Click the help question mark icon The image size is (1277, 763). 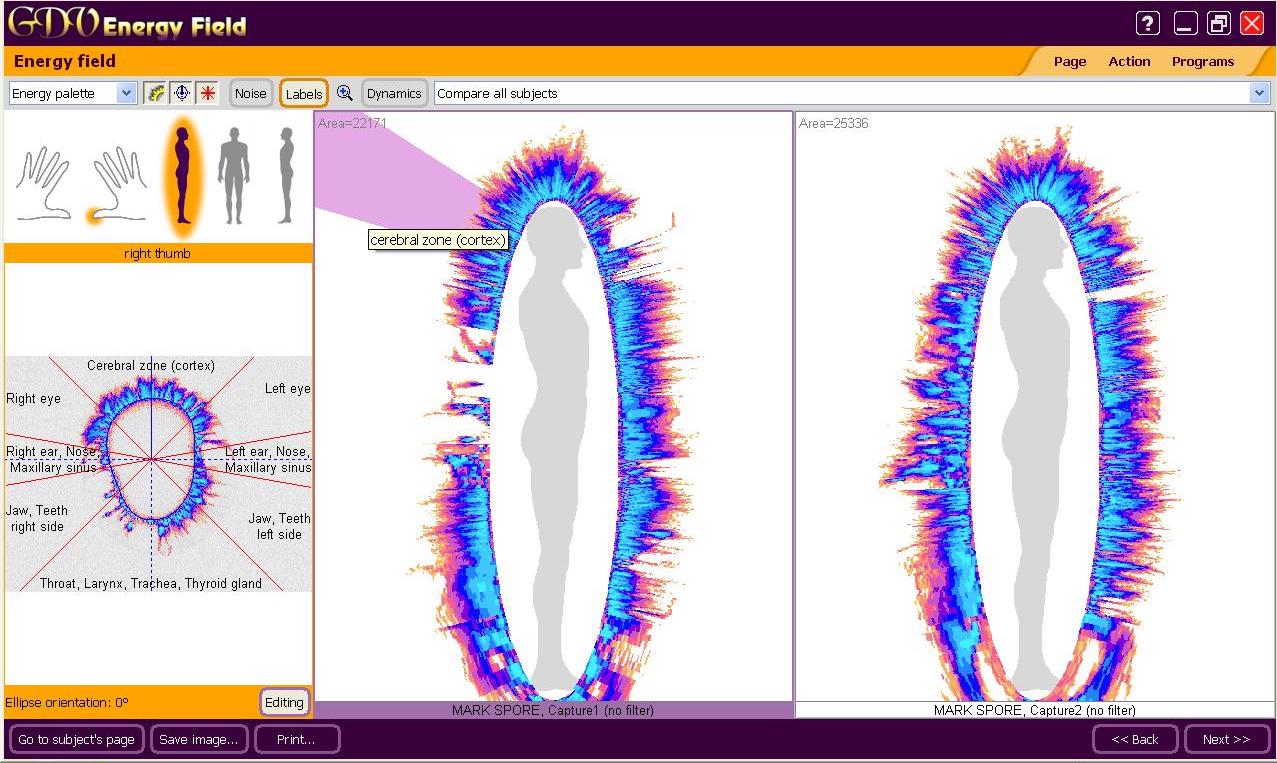click(x=1147, y=23)
